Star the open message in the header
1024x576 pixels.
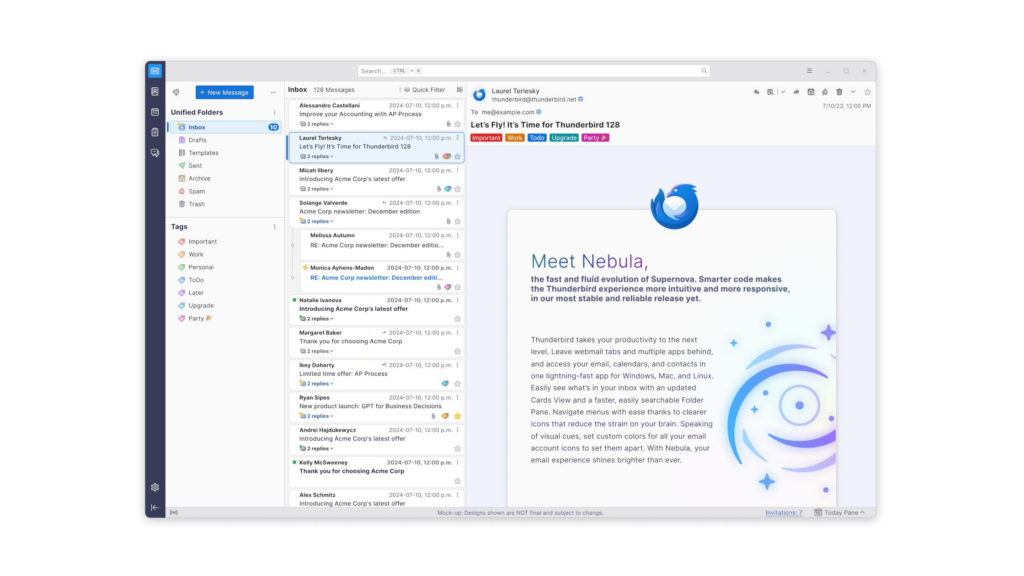(867, 92)
